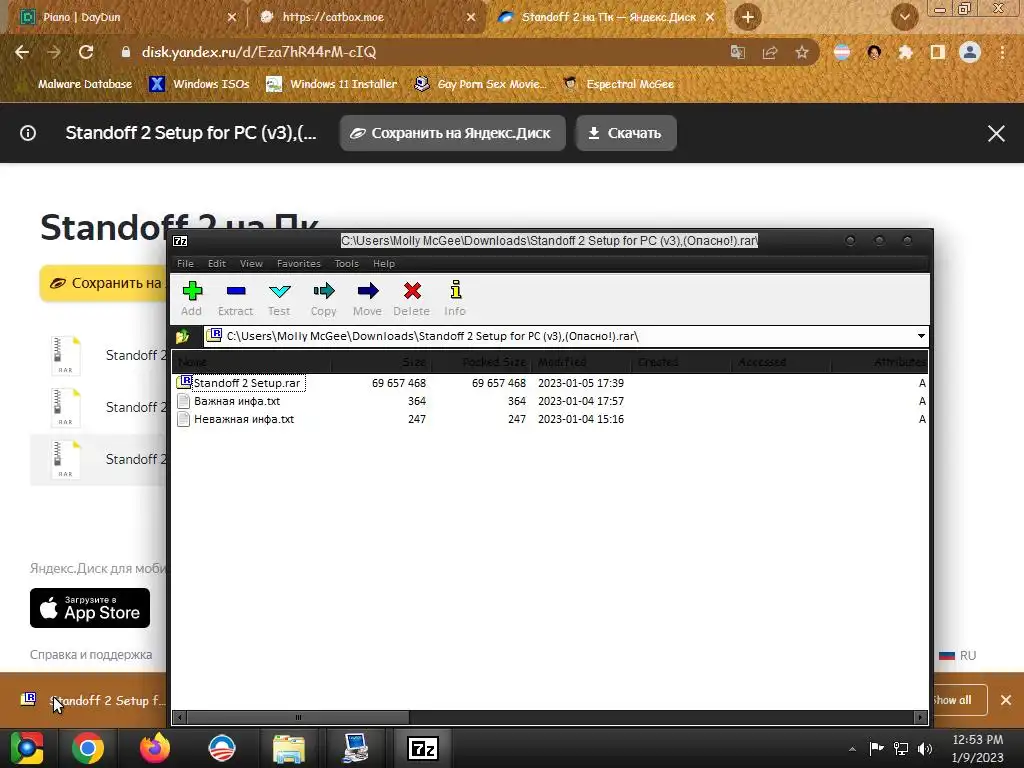
Task: Select the Move toolbar icon
Action: point(367,299)
